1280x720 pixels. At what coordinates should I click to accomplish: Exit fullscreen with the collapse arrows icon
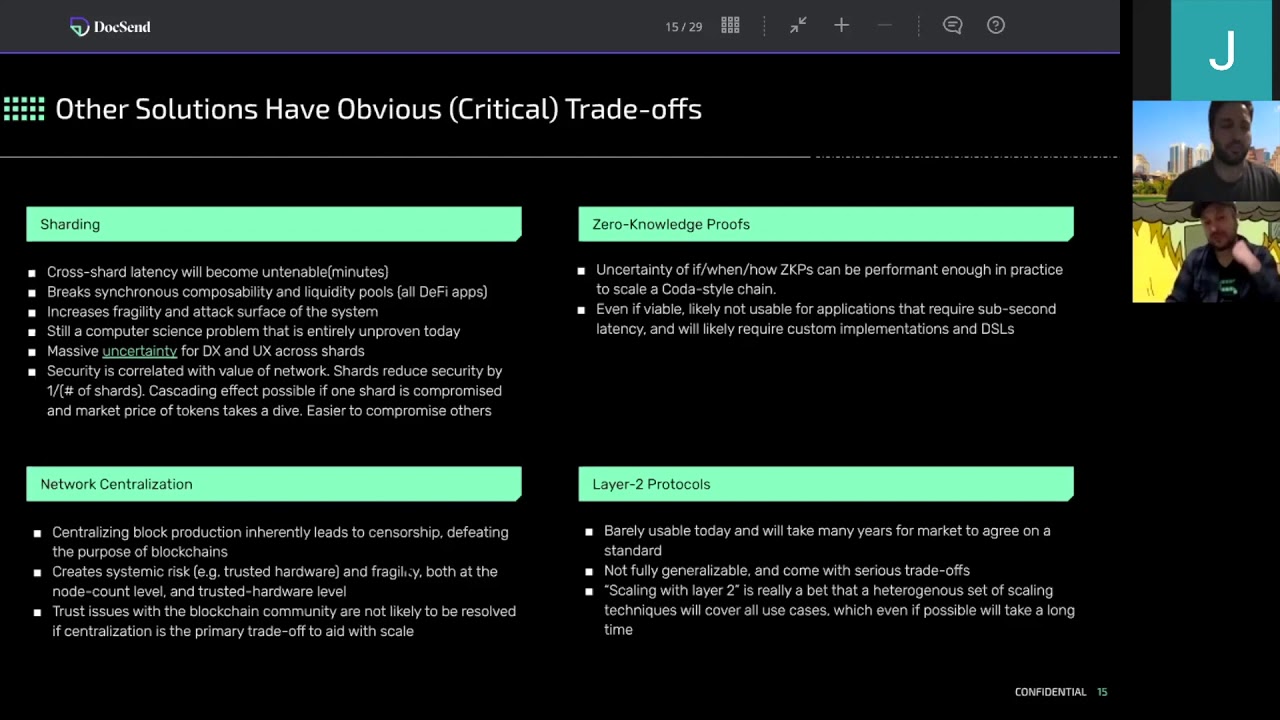pyautogui.click(x=798, y=26)
